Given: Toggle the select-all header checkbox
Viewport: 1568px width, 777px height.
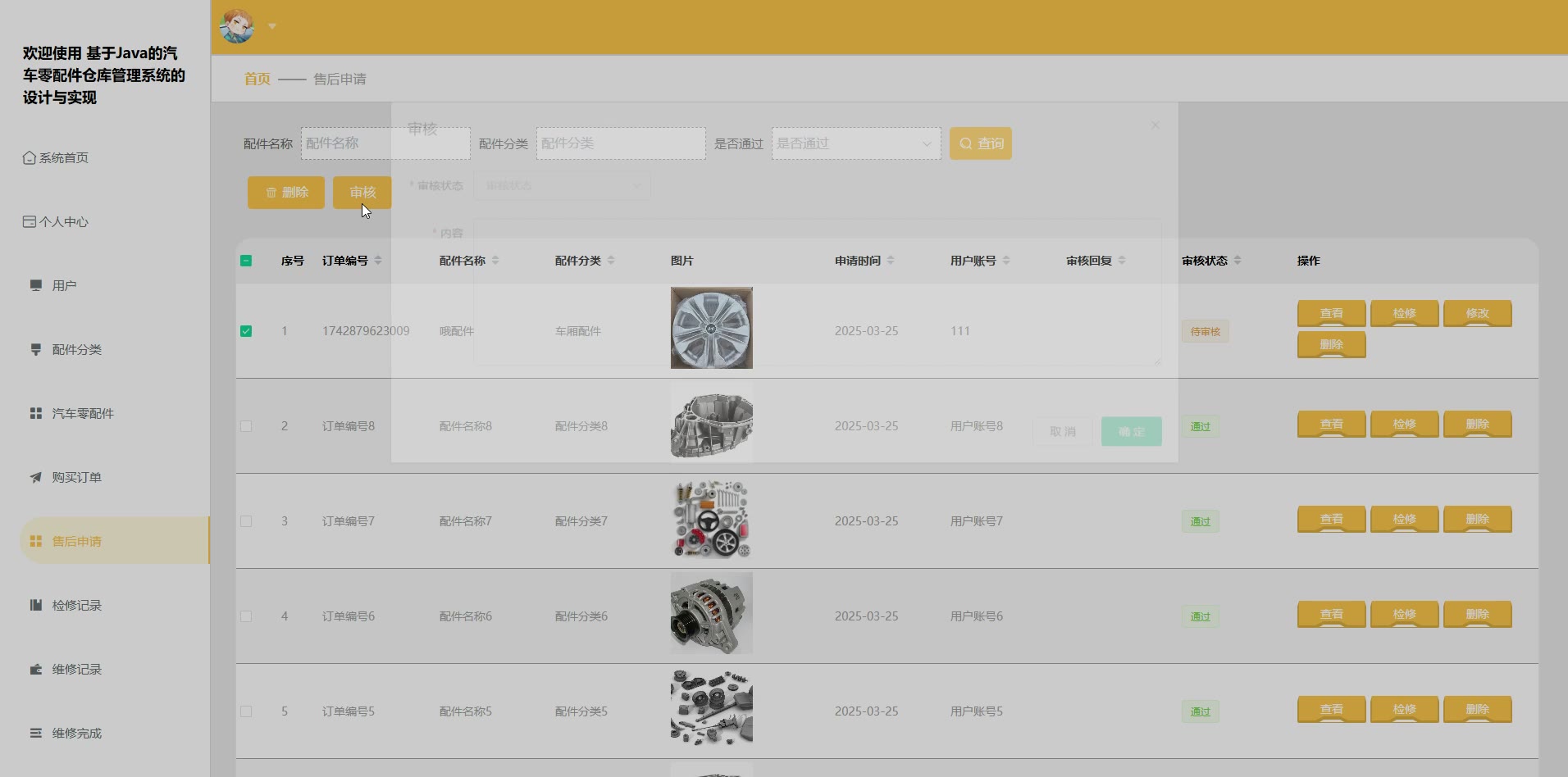Looking at the screenshot, I should (x=246, y=261).
